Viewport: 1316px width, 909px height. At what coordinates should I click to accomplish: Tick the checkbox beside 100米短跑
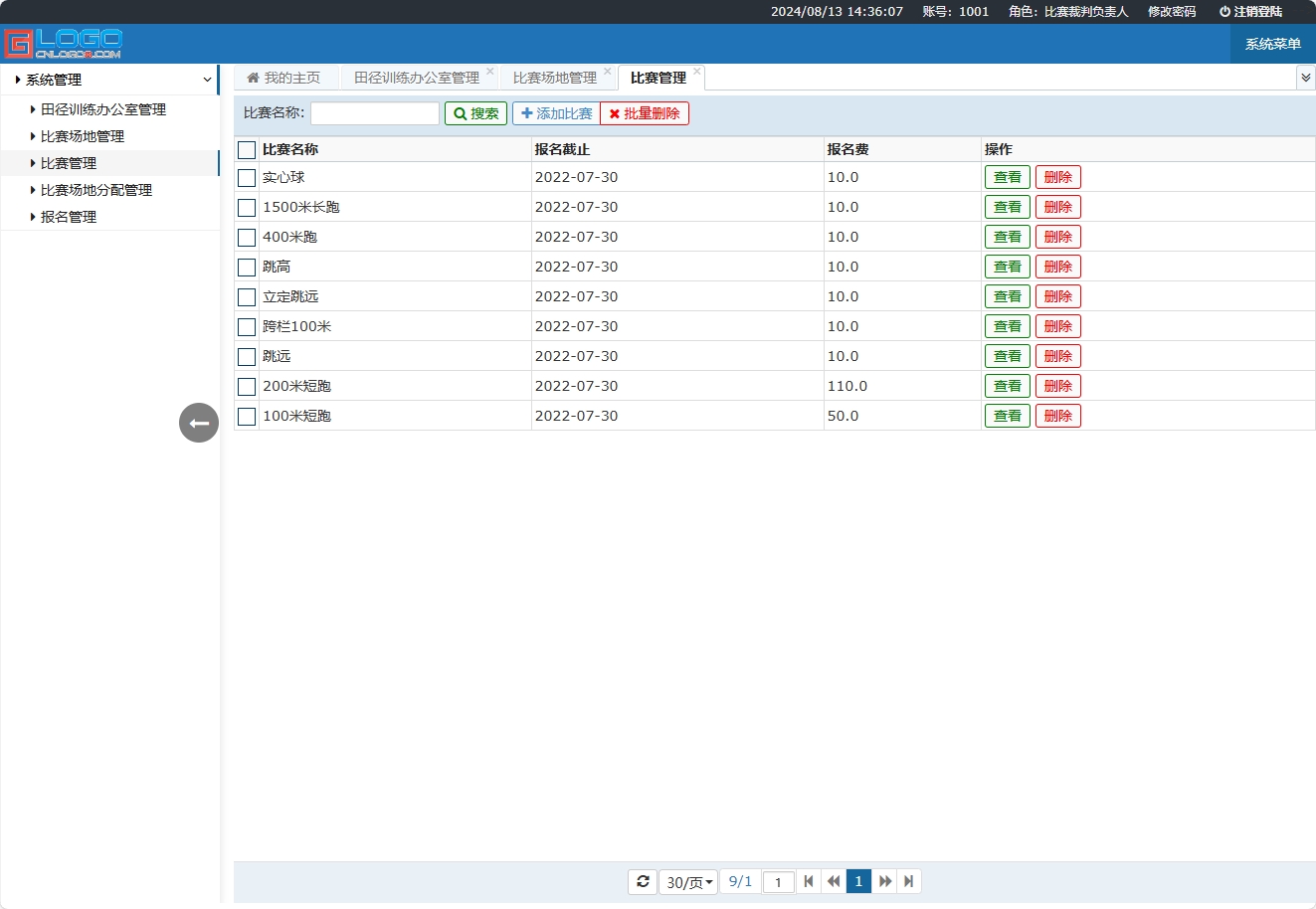point(246,416)
